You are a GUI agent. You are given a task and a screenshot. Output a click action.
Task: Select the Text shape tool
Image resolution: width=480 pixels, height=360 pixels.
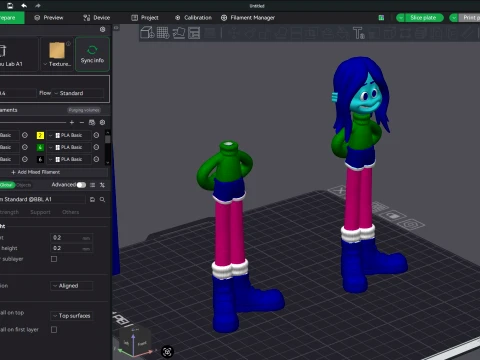[x=359, y=33]
